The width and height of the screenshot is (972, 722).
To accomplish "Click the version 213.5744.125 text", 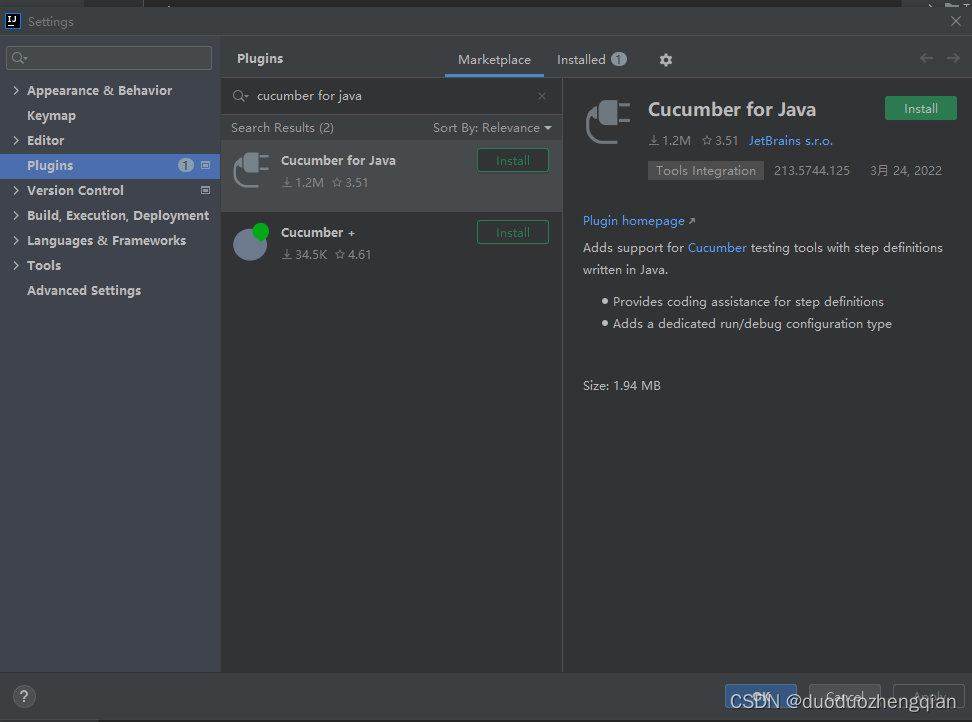I will click(x=811, y=170).
